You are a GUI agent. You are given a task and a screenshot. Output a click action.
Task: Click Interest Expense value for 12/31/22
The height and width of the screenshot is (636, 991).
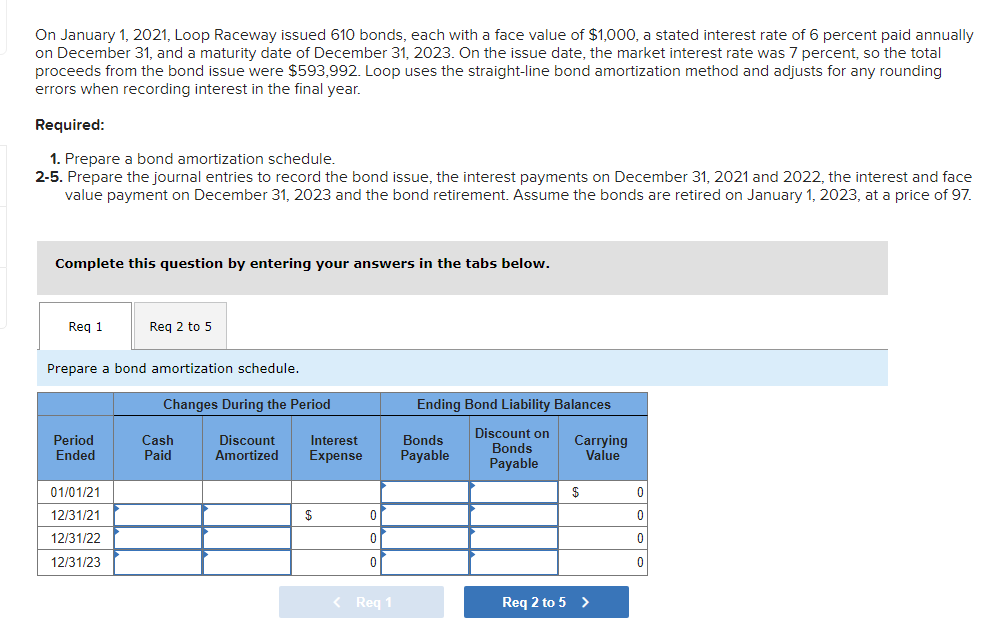336,538
